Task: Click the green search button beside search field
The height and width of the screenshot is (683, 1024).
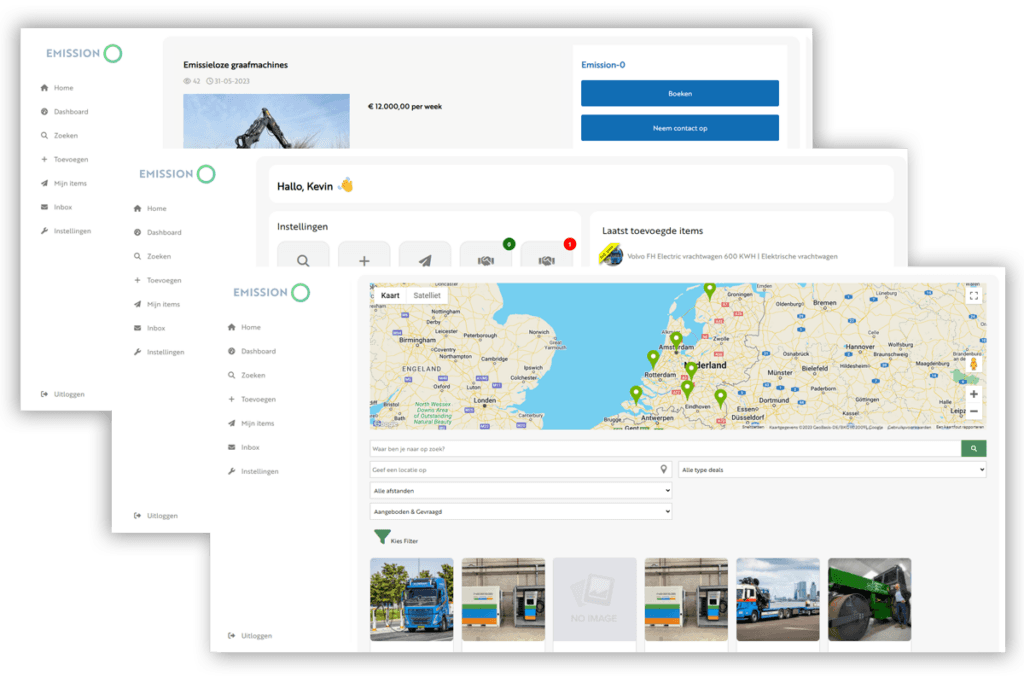Action: coord(973,449)
